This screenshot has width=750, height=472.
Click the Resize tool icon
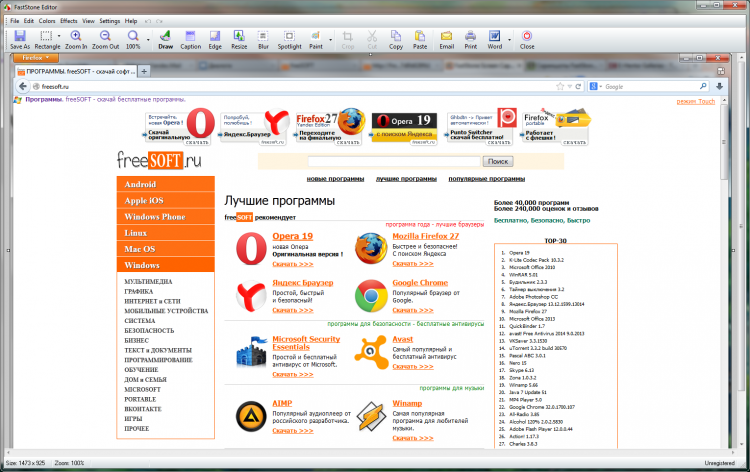click(239, 40)
